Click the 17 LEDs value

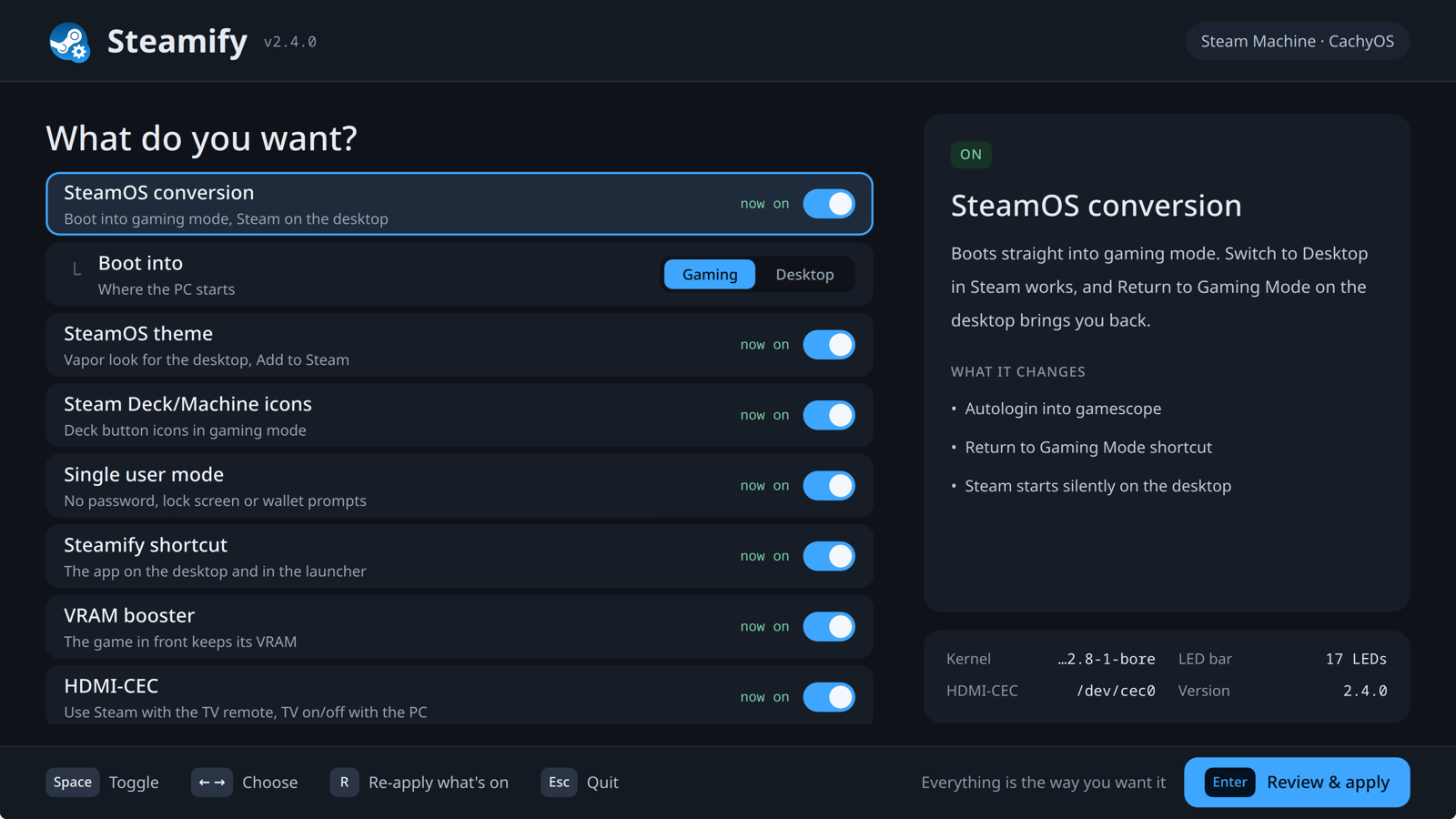(1356, 659)
